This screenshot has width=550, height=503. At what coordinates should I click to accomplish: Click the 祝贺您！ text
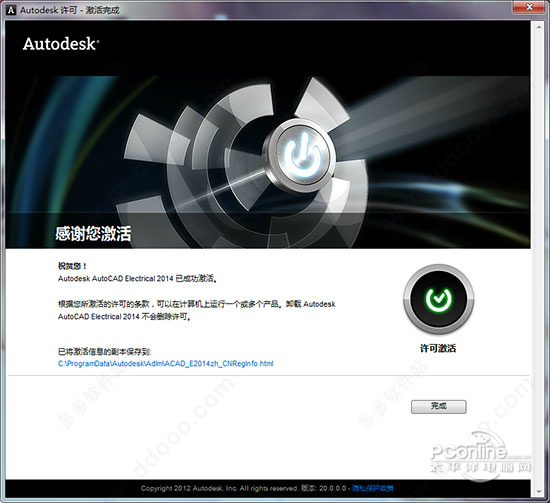click(72, 266)
